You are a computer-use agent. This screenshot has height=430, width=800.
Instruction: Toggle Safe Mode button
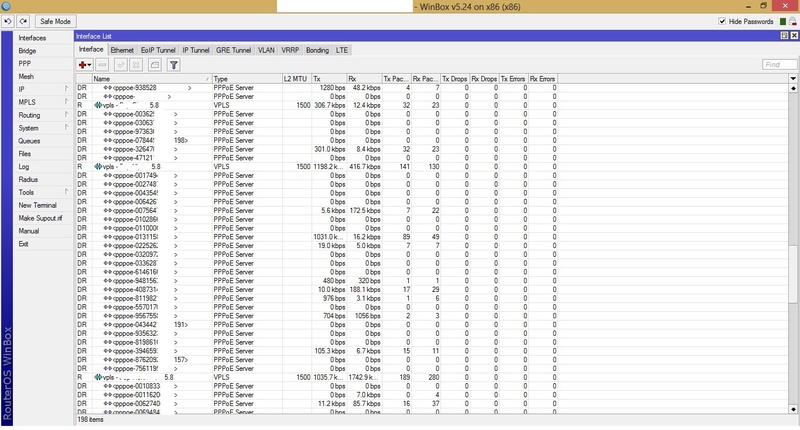pos(55,21)
